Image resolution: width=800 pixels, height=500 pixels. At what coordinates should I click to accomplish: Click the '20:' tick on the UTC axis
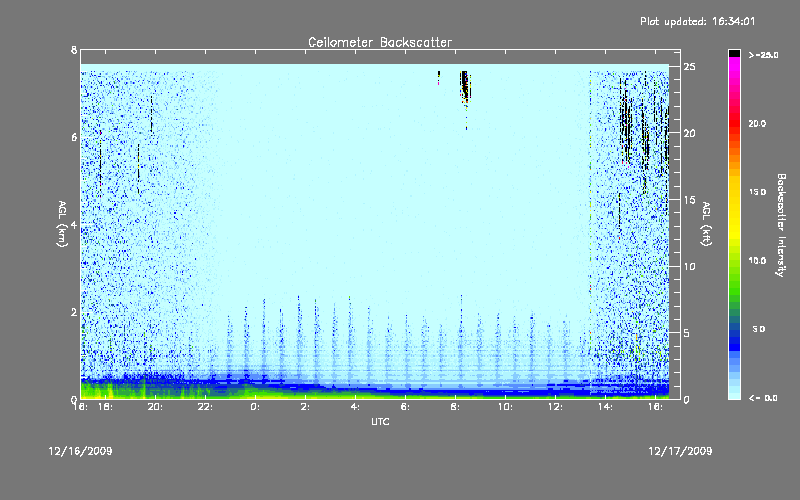tap(155, 407)
